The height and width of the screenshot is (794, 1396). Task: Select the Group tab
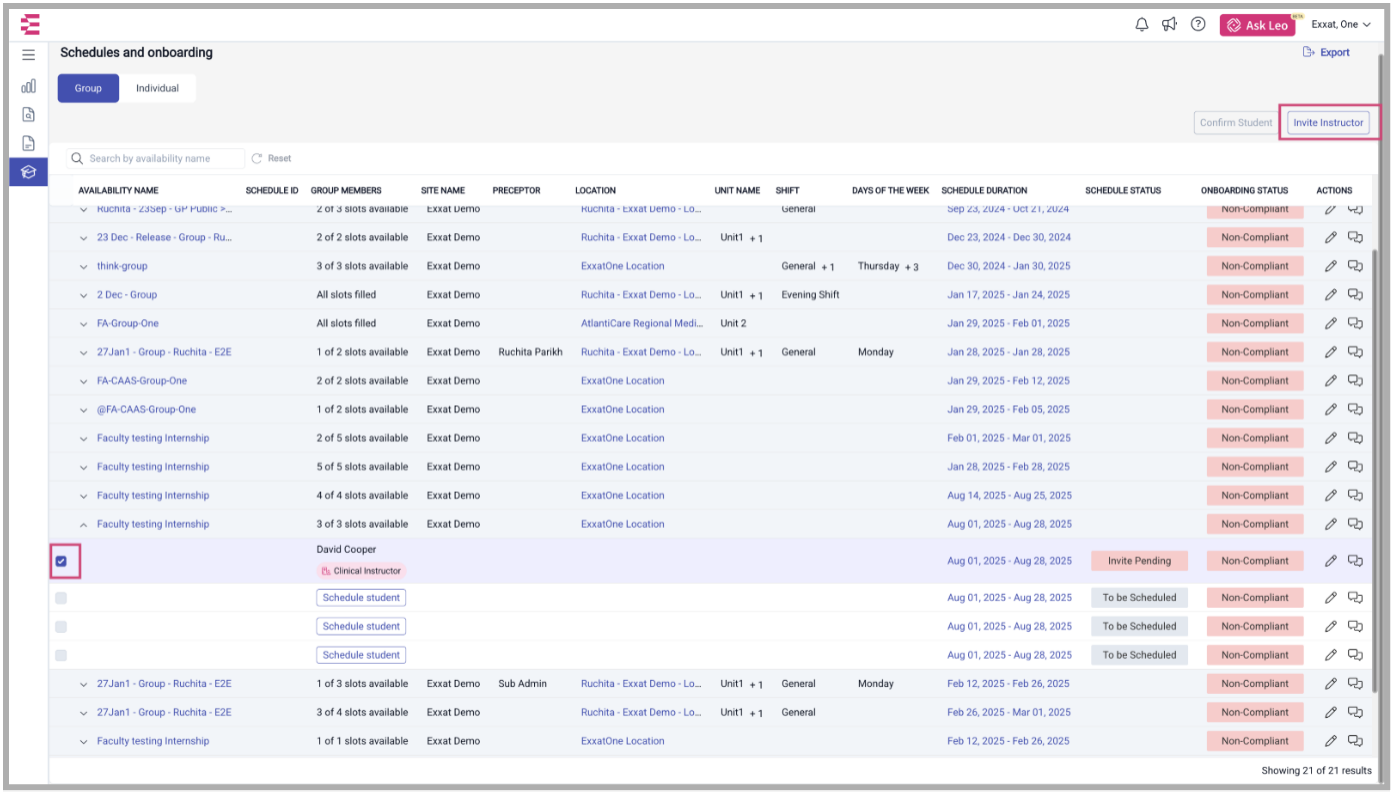(x=88, y=88)
